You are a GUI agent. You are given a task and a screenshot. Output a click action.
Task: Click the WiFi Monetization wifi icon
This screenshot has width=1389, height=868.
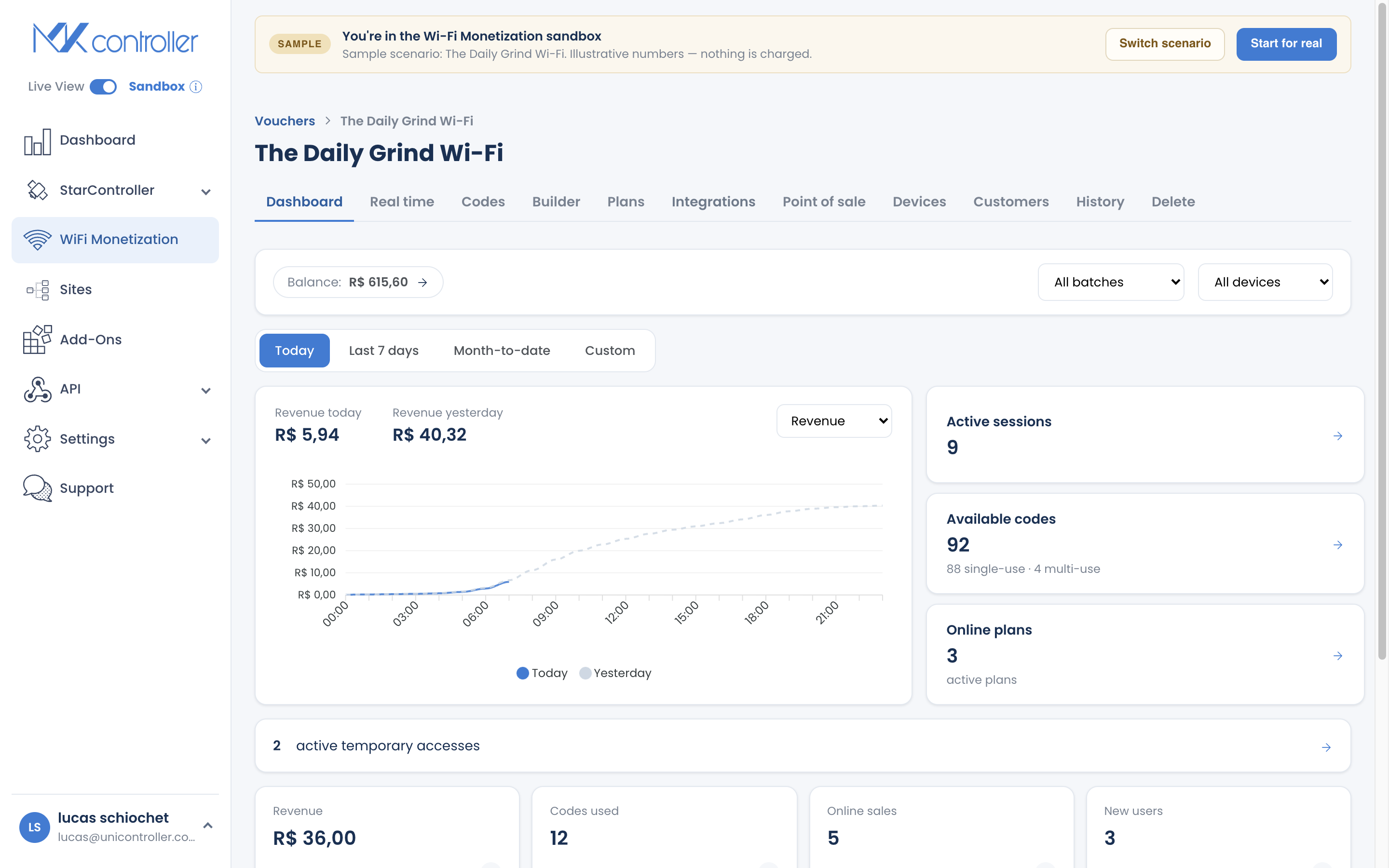tap(37, 239)
